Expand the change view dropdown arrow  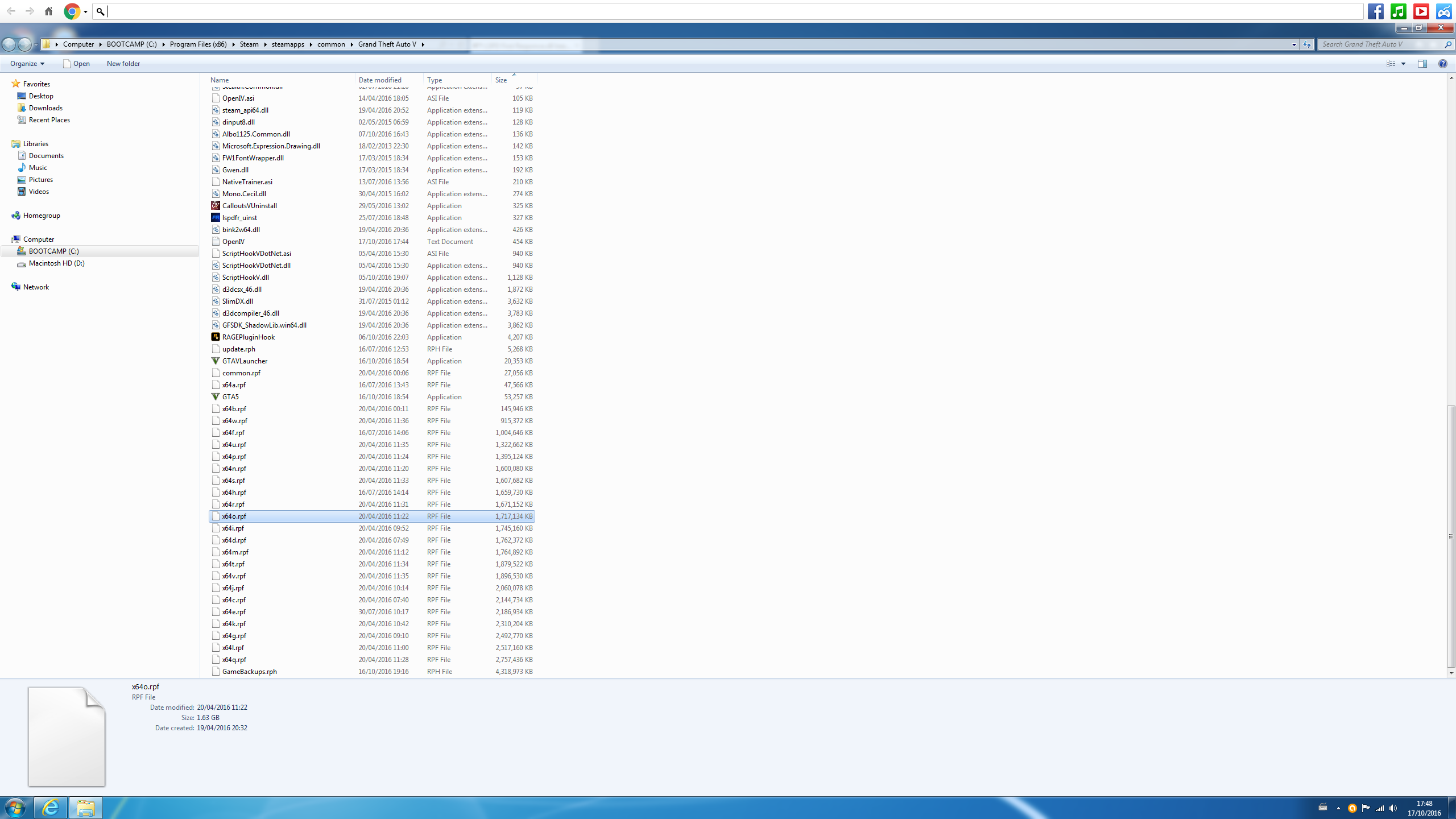tap(1403, 64)
